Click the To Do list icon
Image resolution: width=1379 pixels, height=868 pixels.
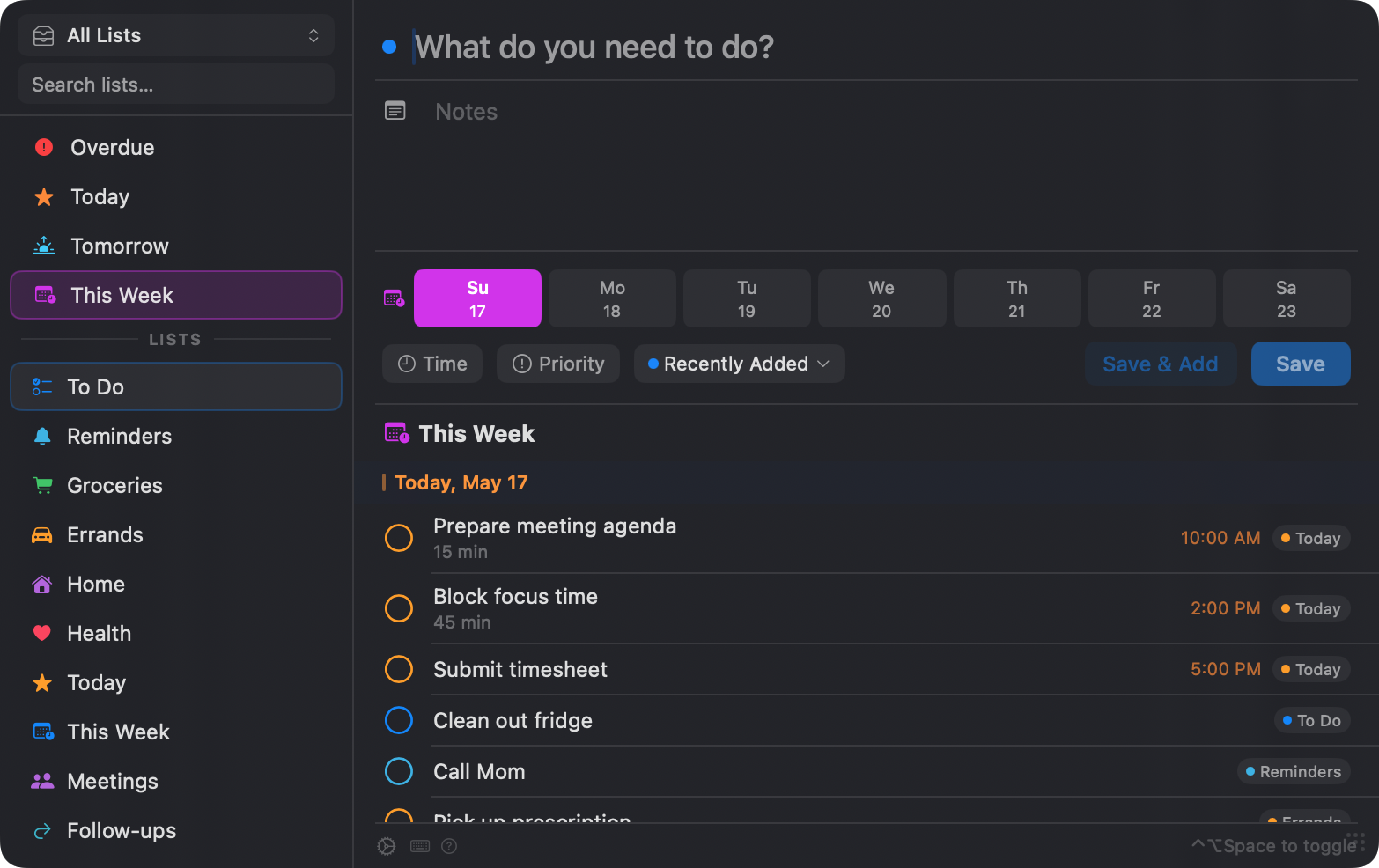[x=42, y=386]
